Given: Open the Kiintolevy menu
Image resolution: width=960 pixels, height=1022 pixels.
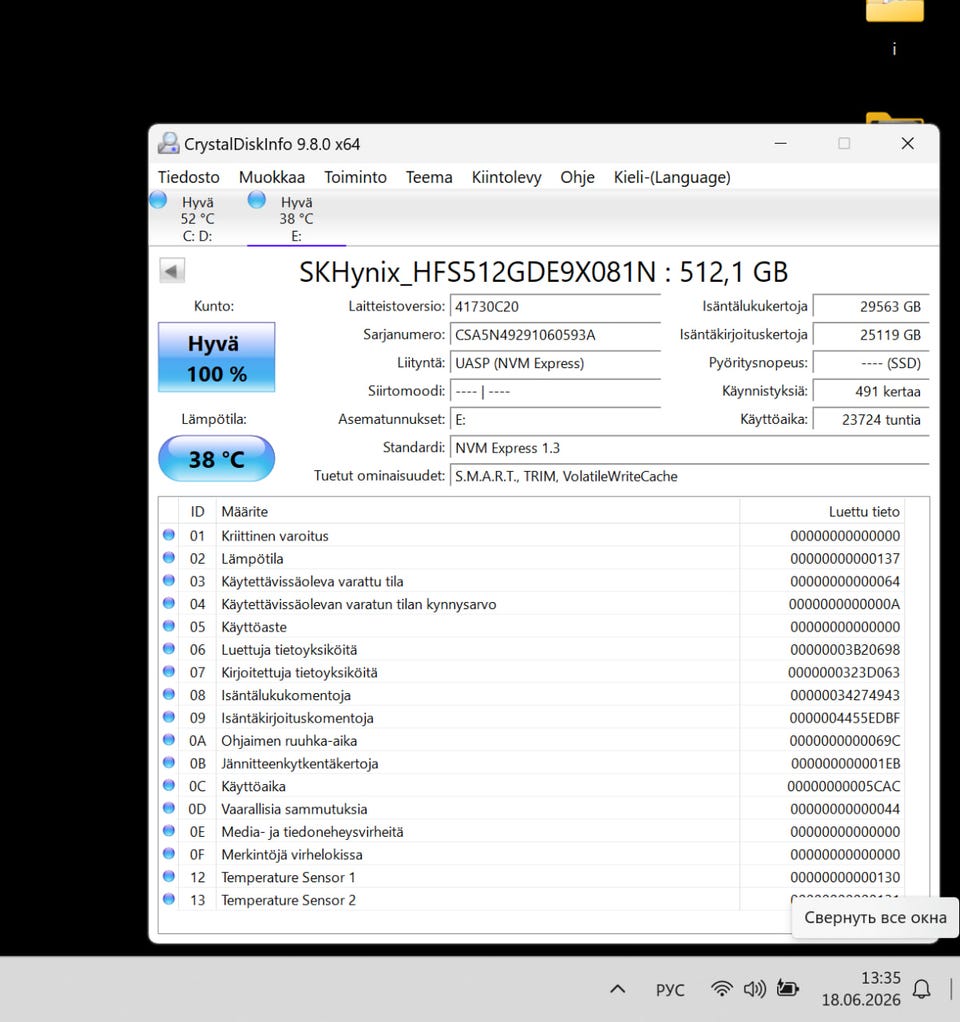Looking at the screenshot, I should (x=506, y=177).
